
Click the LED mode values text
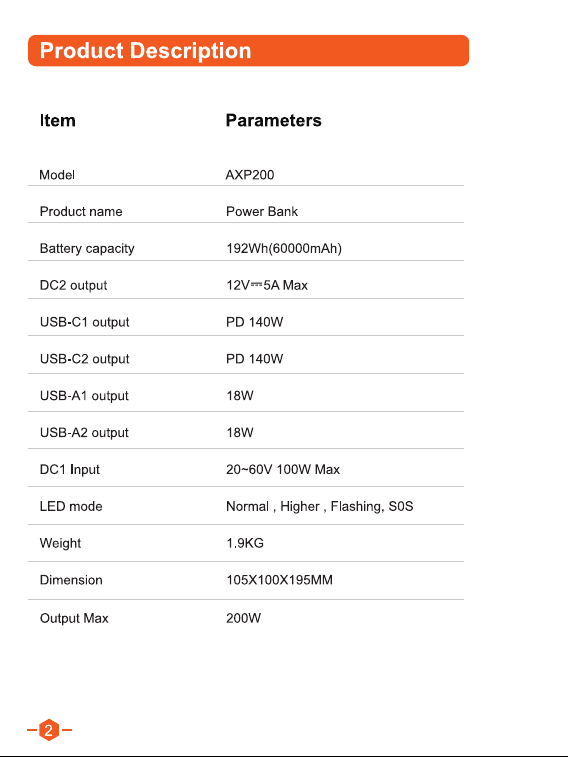point(319,506)
